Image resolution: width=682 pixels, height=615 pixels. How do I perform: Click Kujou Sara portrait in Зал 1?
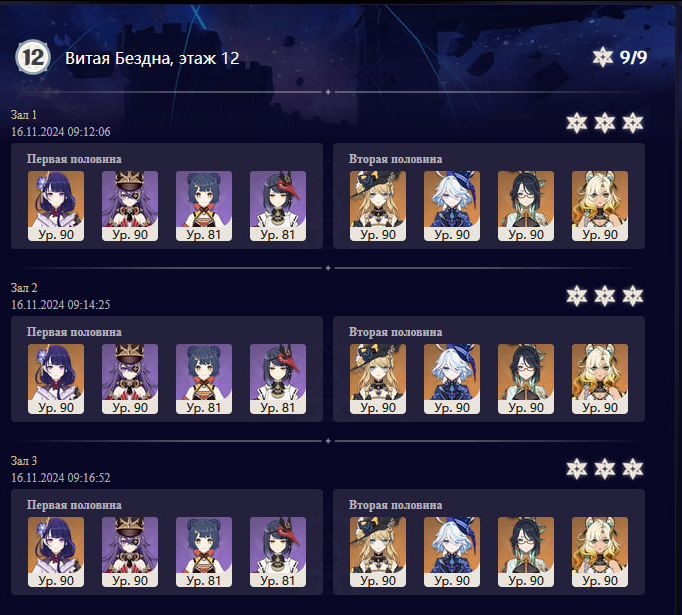point(277,206)
